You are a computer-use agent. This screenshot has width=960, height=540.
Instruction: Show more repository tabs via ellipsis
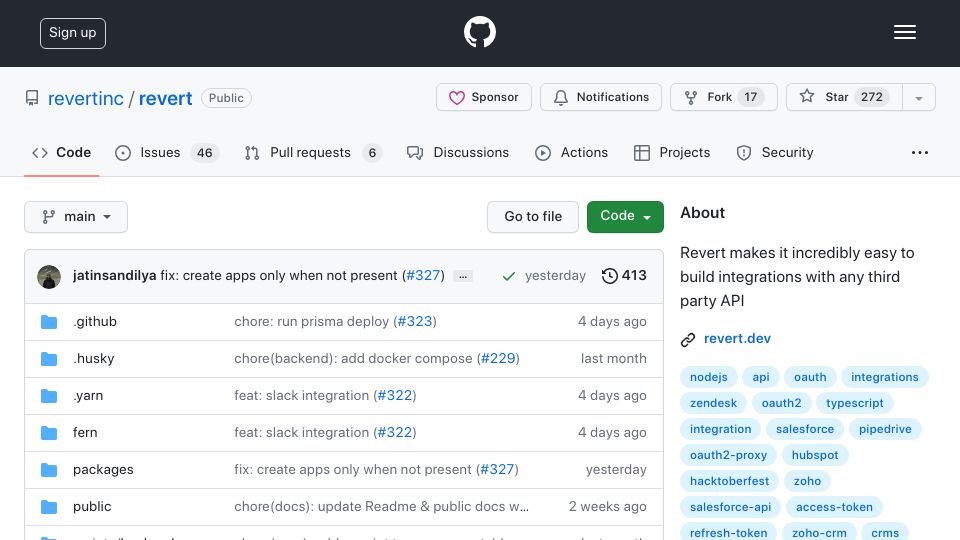tap(920, 152)
